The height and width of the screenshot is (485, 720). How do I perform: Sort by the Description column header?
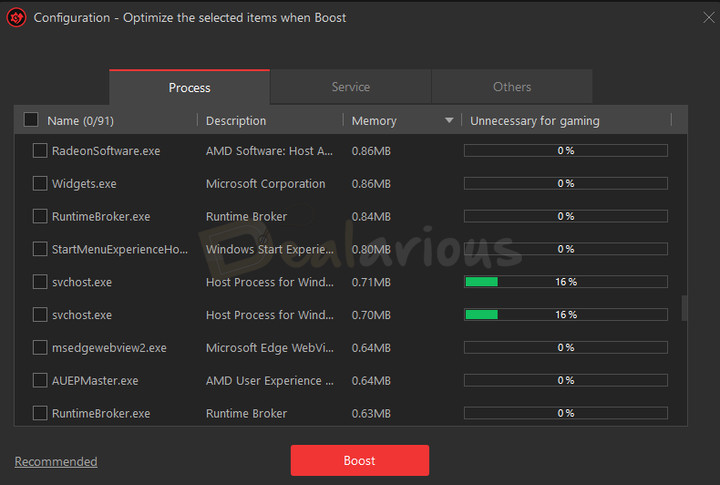pos(236,121)
